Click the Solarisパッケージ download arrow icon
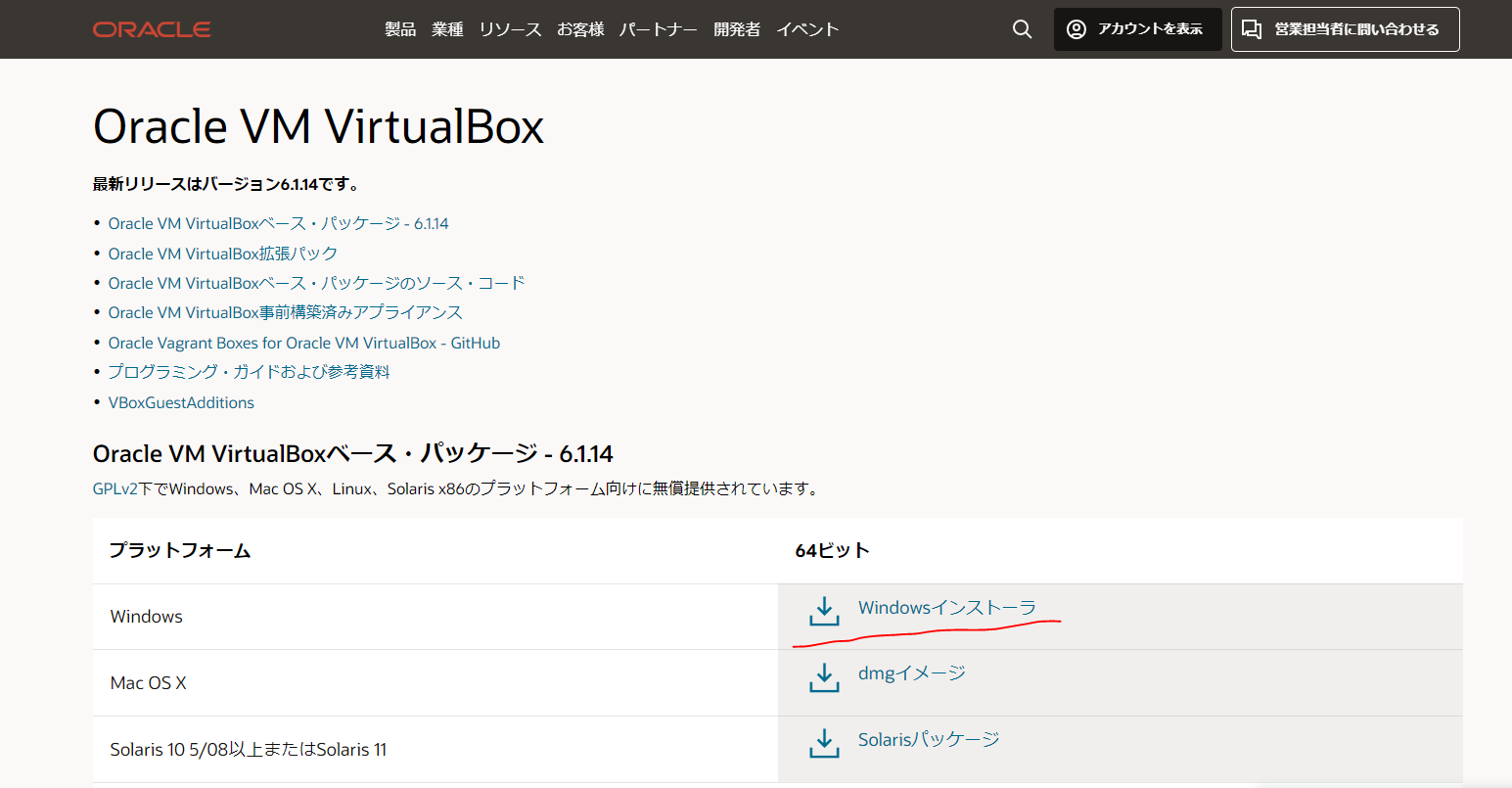Screen dimensions: 1512x788 click(x=824, y=742)
